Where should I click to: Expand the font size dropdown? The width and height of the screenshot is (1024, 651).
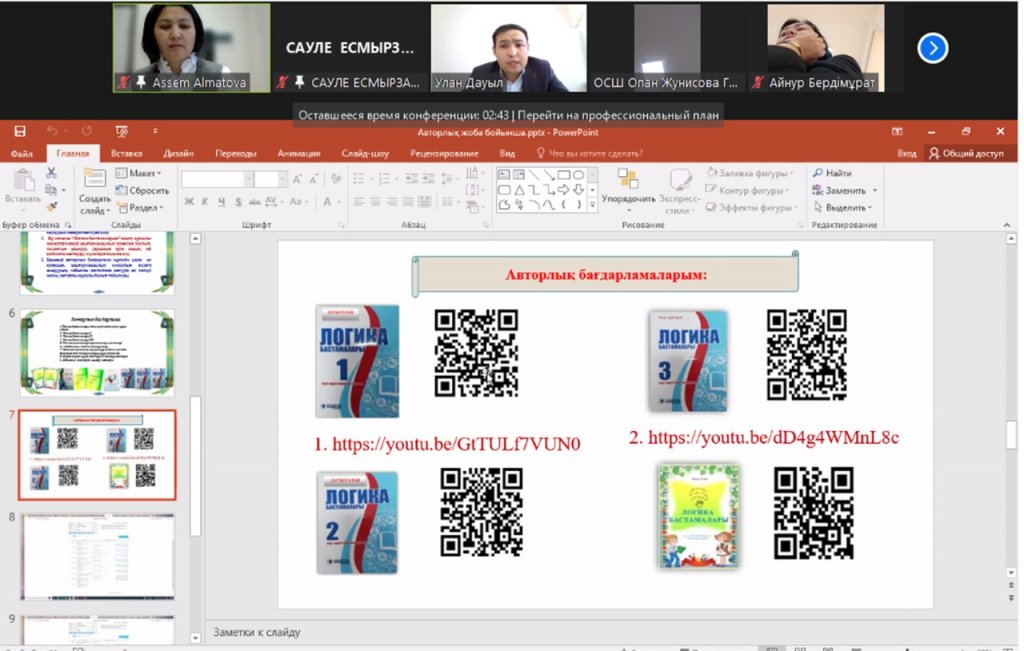click(283, 179)
